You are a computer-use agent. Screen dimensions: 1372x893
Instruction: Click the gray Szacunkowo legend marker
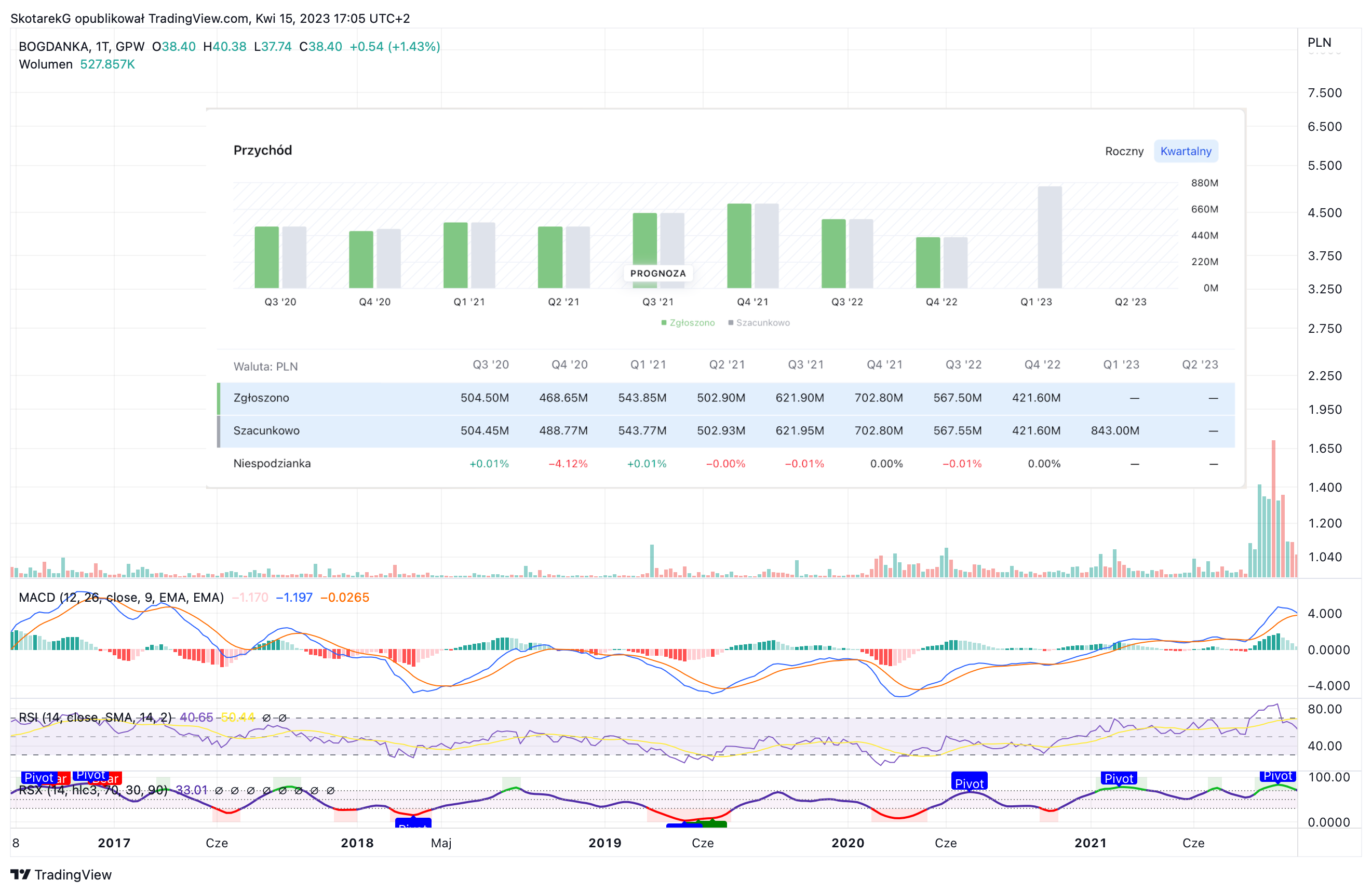click(x=730, y=323)
